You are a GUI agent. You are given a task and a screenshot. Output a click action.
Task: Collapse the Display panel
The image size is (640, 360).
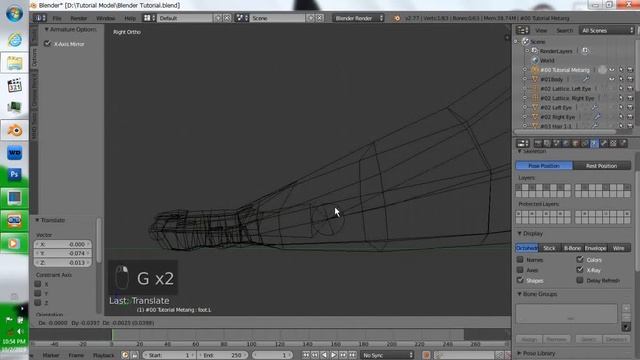520,233
